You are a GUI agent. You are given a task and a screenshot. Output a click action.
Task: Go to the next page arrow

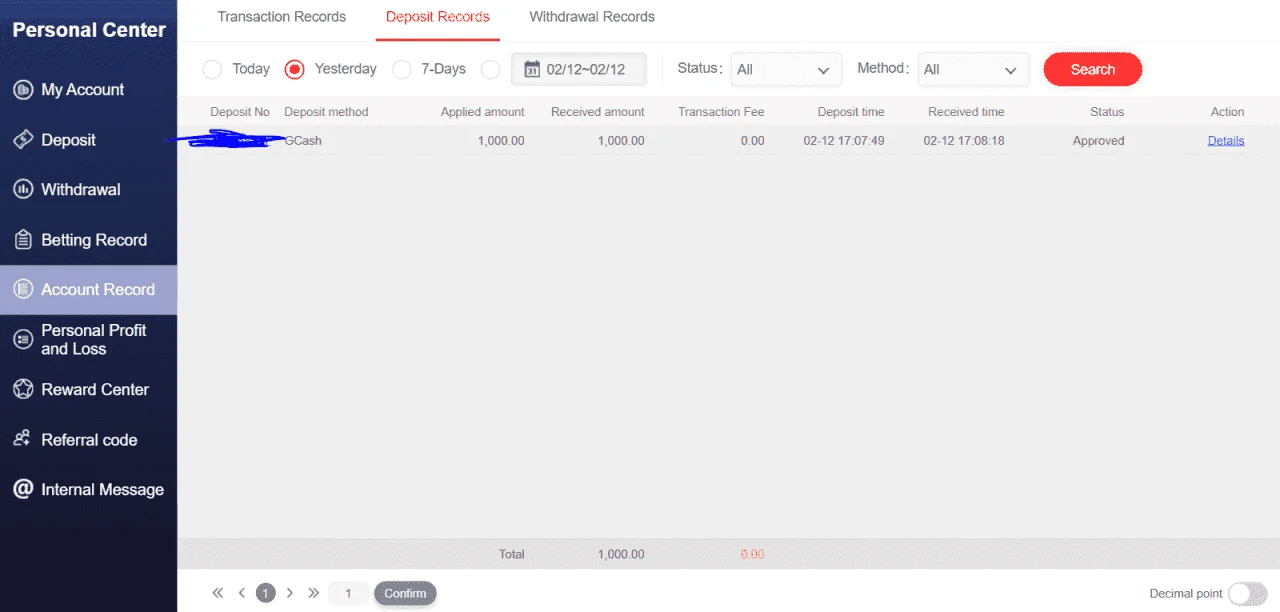(x=290, y=593)
